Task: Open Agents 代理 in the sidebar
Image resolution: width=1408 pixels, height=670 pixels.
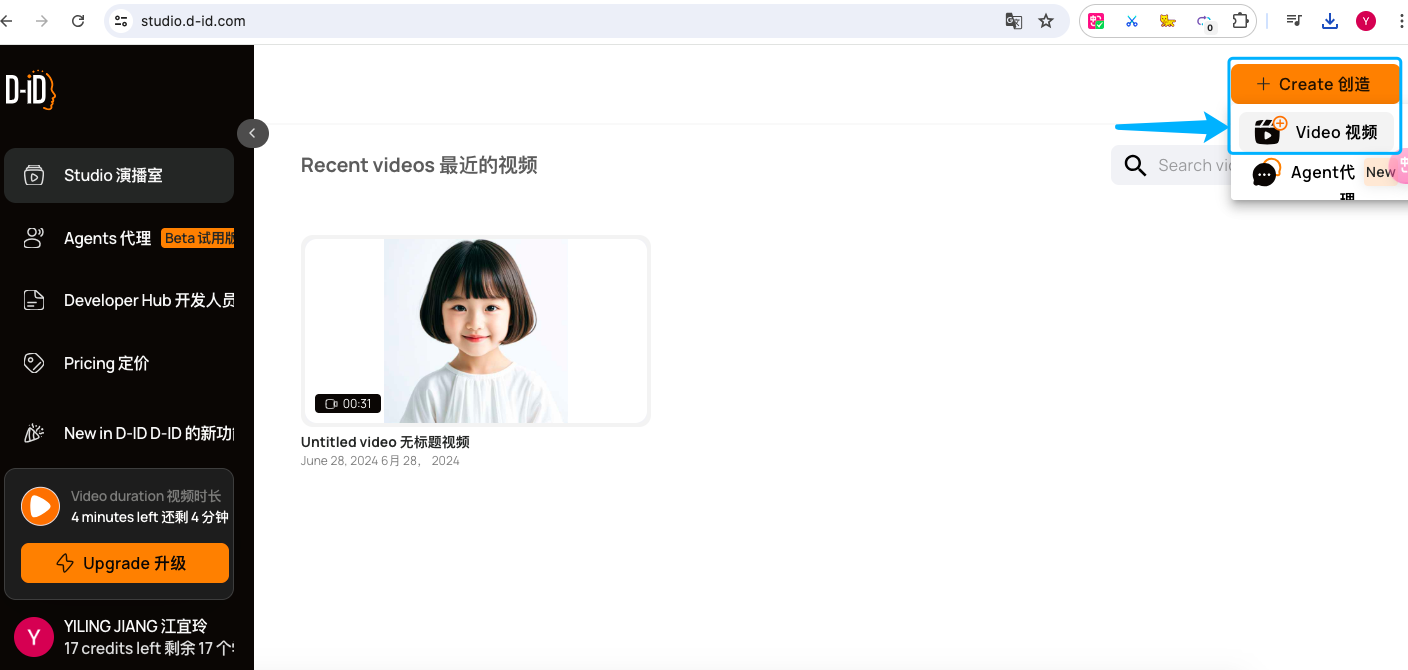Action: click(x=119, y=238)
